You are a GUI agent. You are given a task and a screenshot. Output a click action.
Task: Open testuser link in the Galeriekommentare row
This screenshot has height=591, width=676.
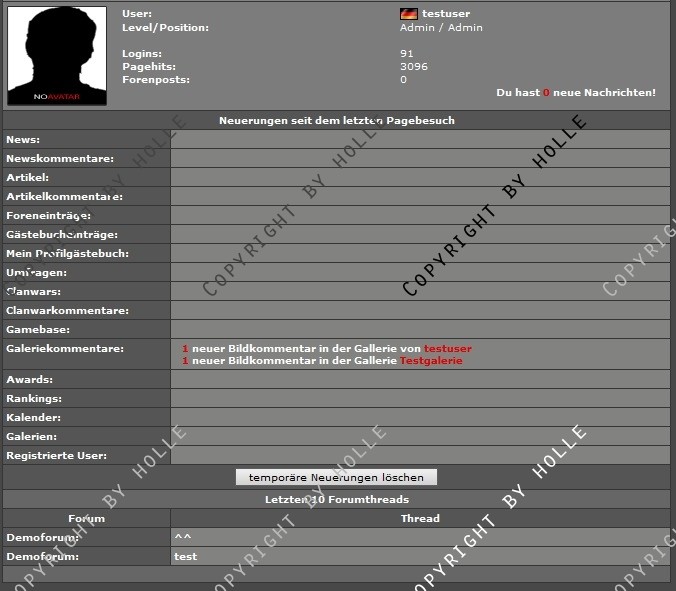click(x=447, y=348)
